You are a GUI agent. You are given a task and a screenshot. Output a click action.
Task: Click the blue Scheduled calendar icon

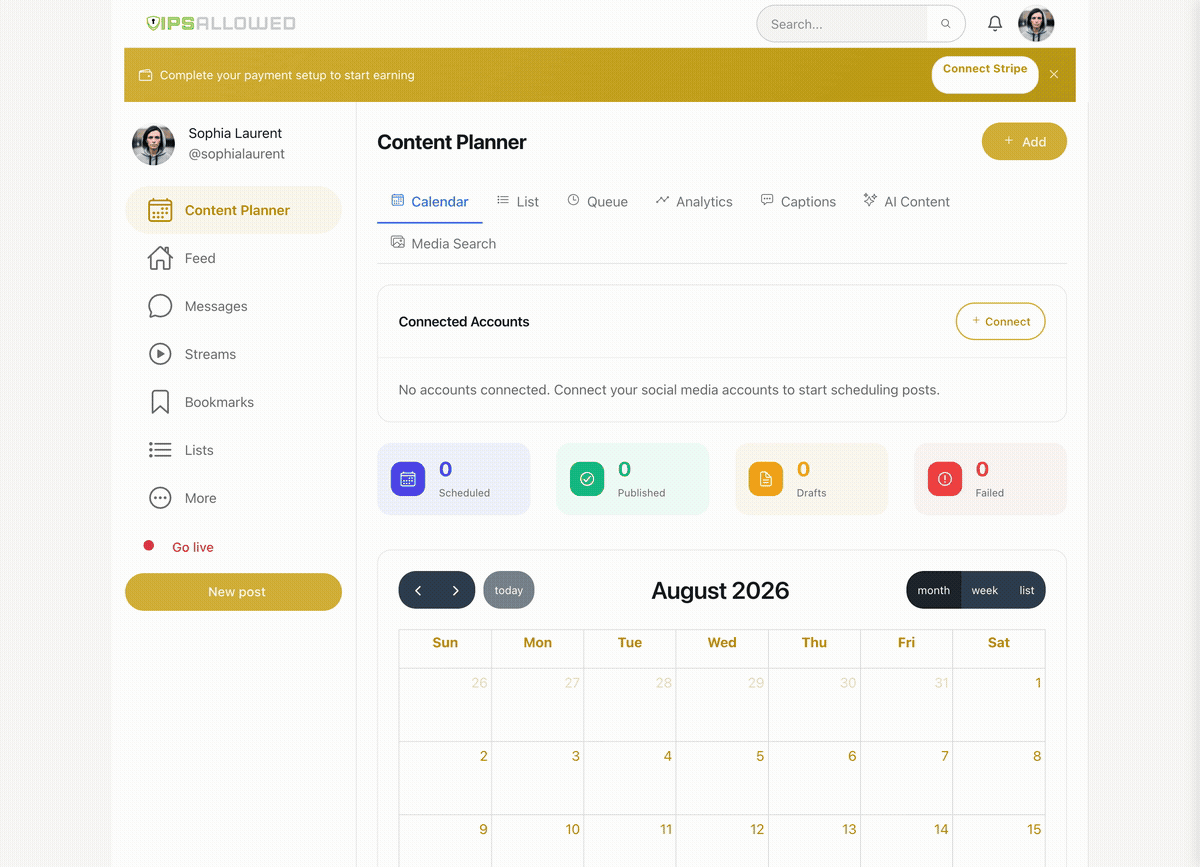pos(408,479)
